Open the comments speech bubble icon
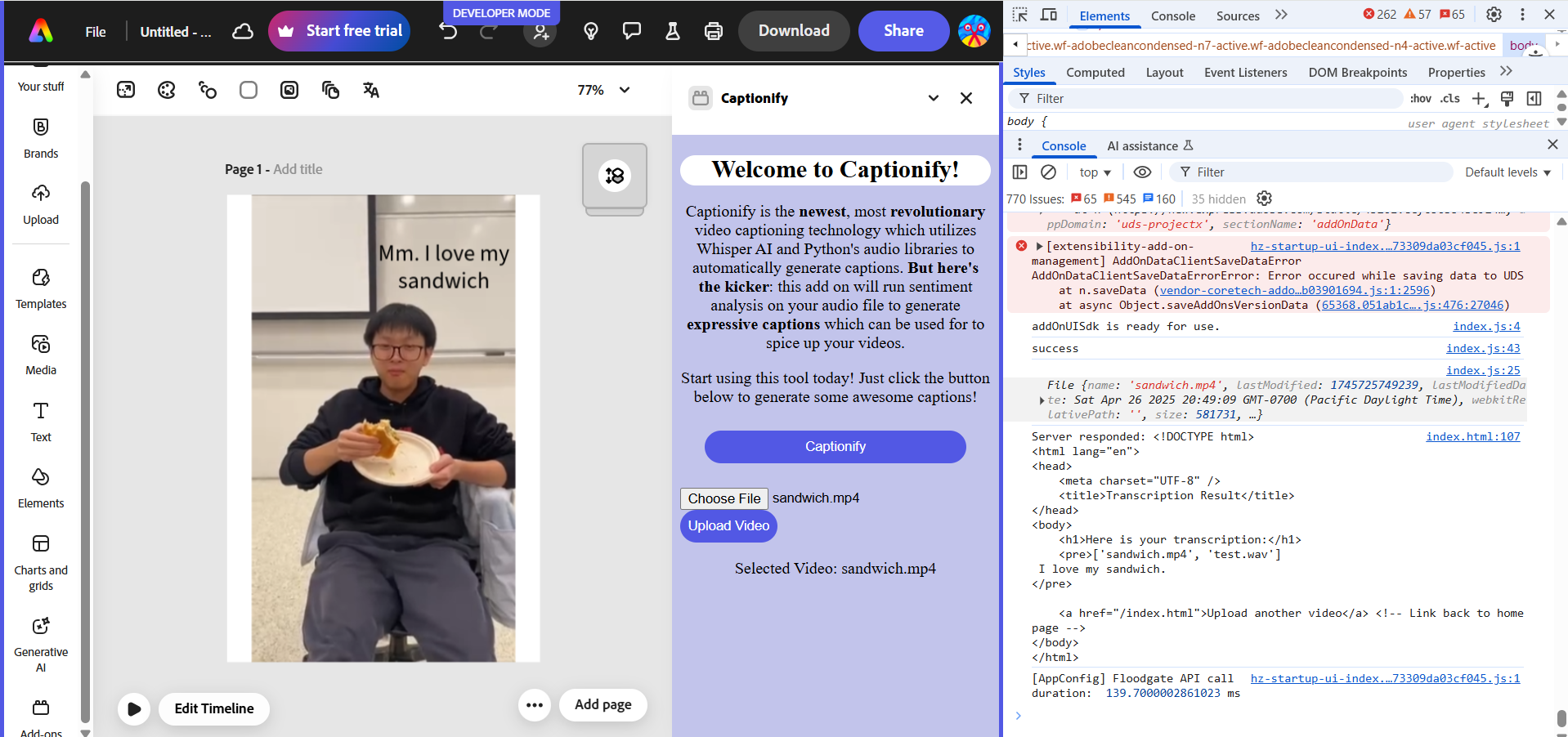 coord(632,31)
